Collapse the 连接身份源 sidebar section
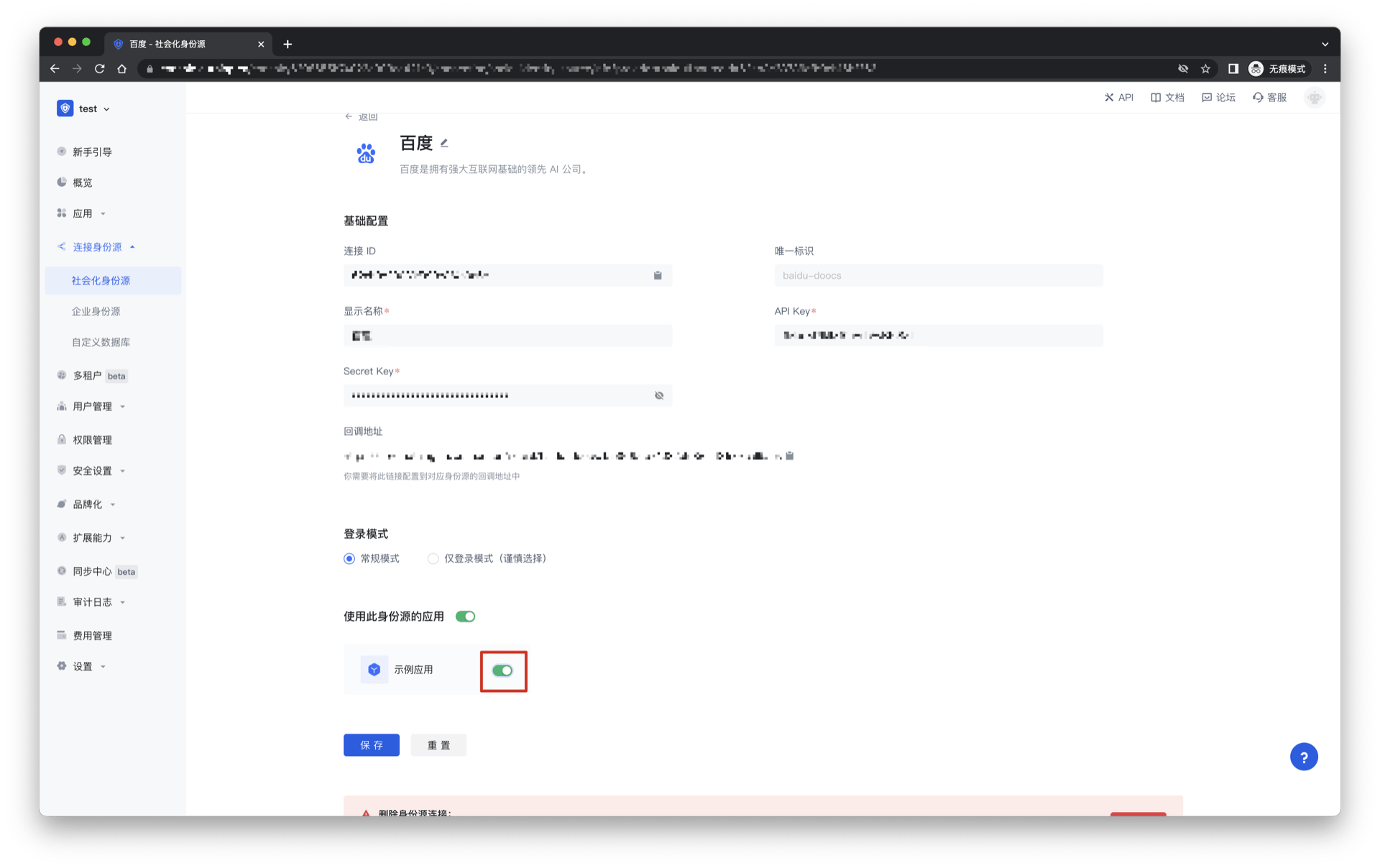 tap(97, 247)
